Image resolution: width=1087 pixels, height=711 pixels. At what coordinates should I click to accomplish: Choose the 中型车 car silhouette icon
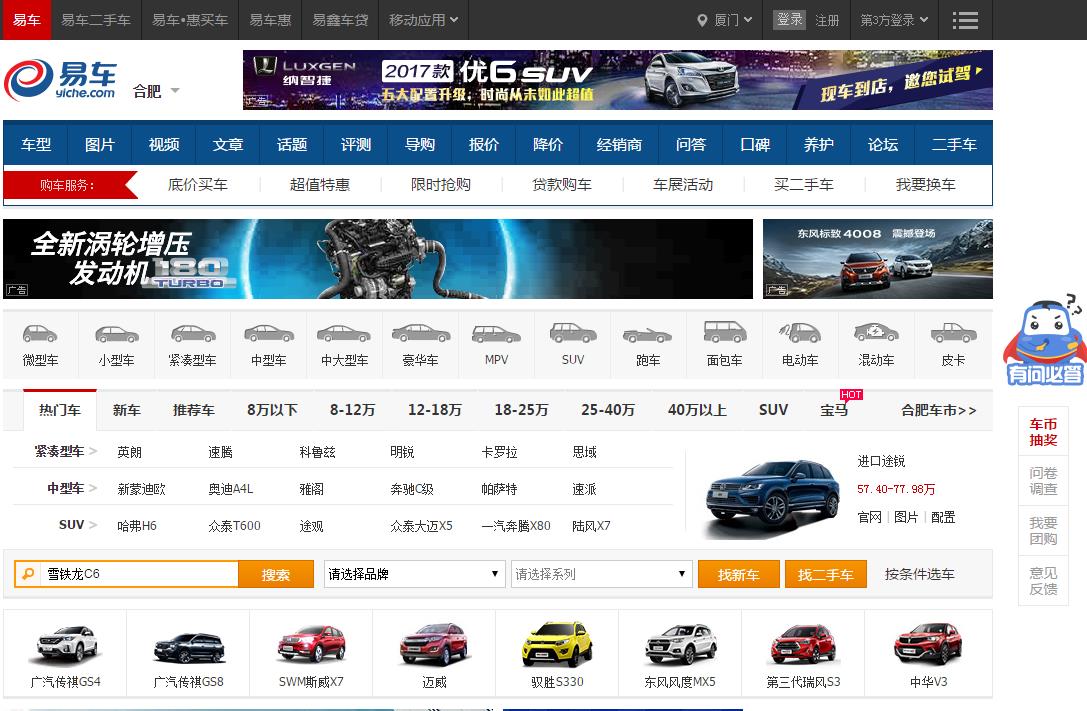point(269,334)
